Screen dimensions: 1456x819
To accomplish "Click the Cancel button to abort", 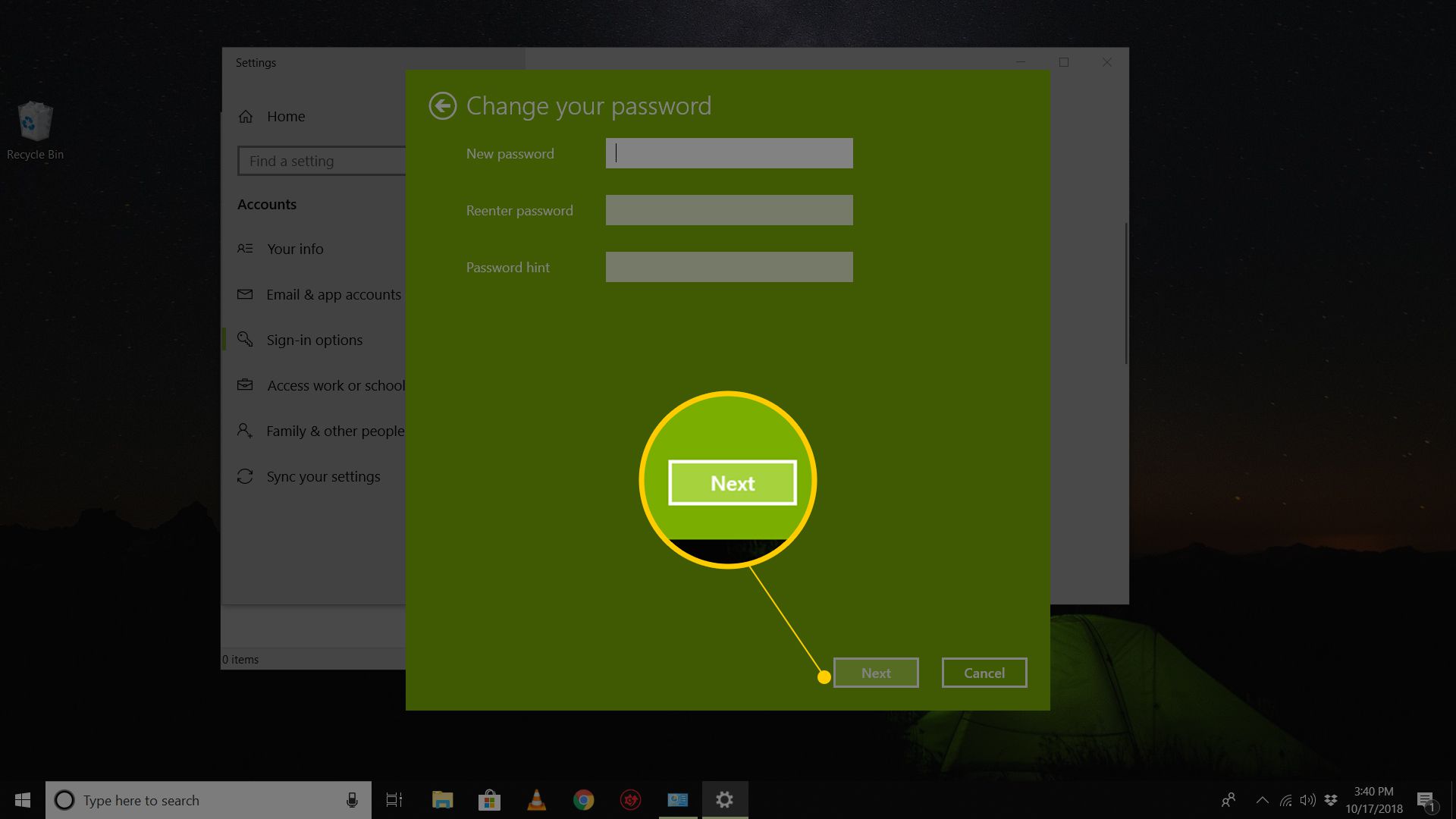I will 984,673.
